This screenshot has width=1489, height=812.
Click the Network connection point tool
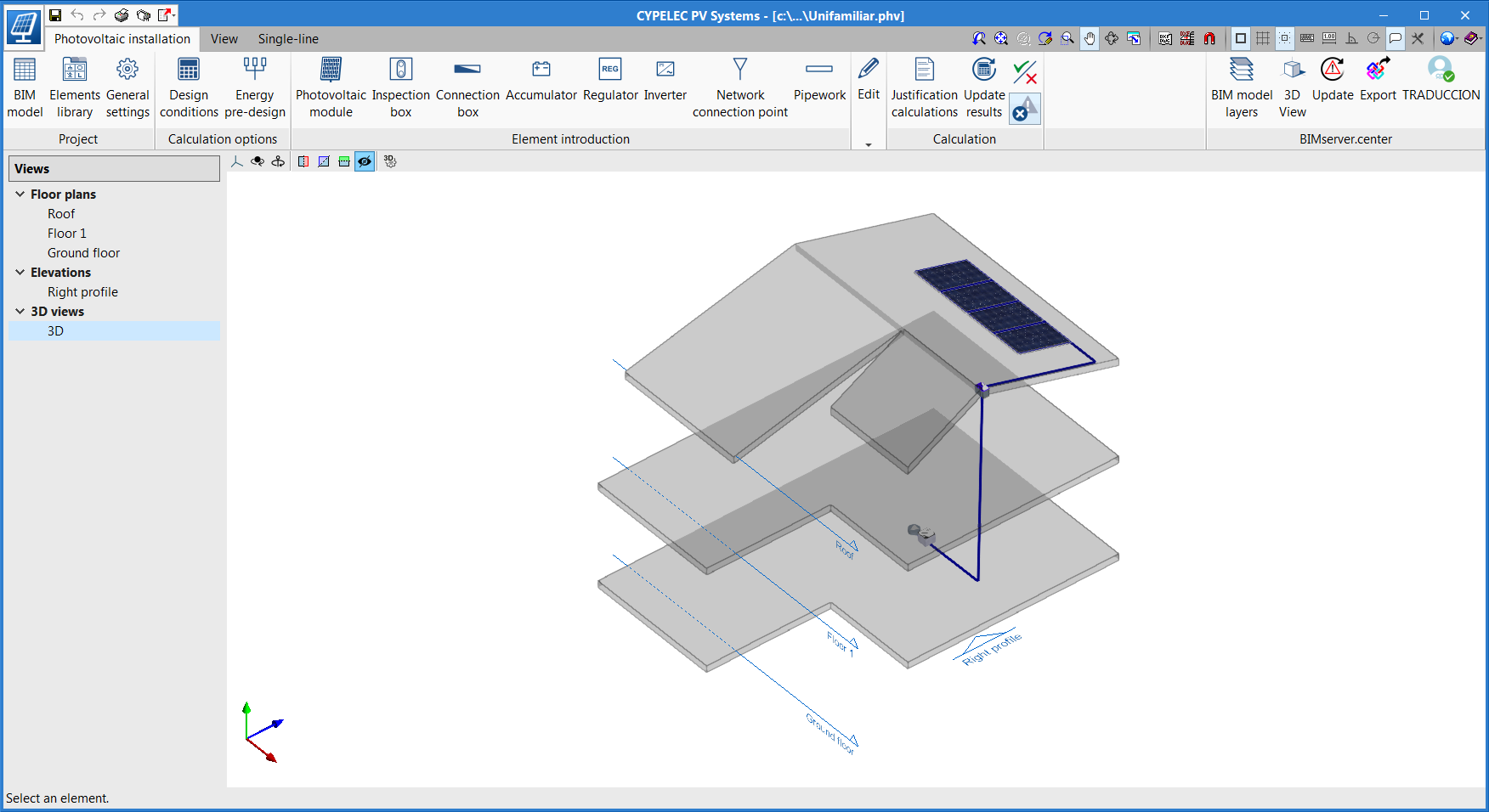pyautogui.click(x=739, y=87)
